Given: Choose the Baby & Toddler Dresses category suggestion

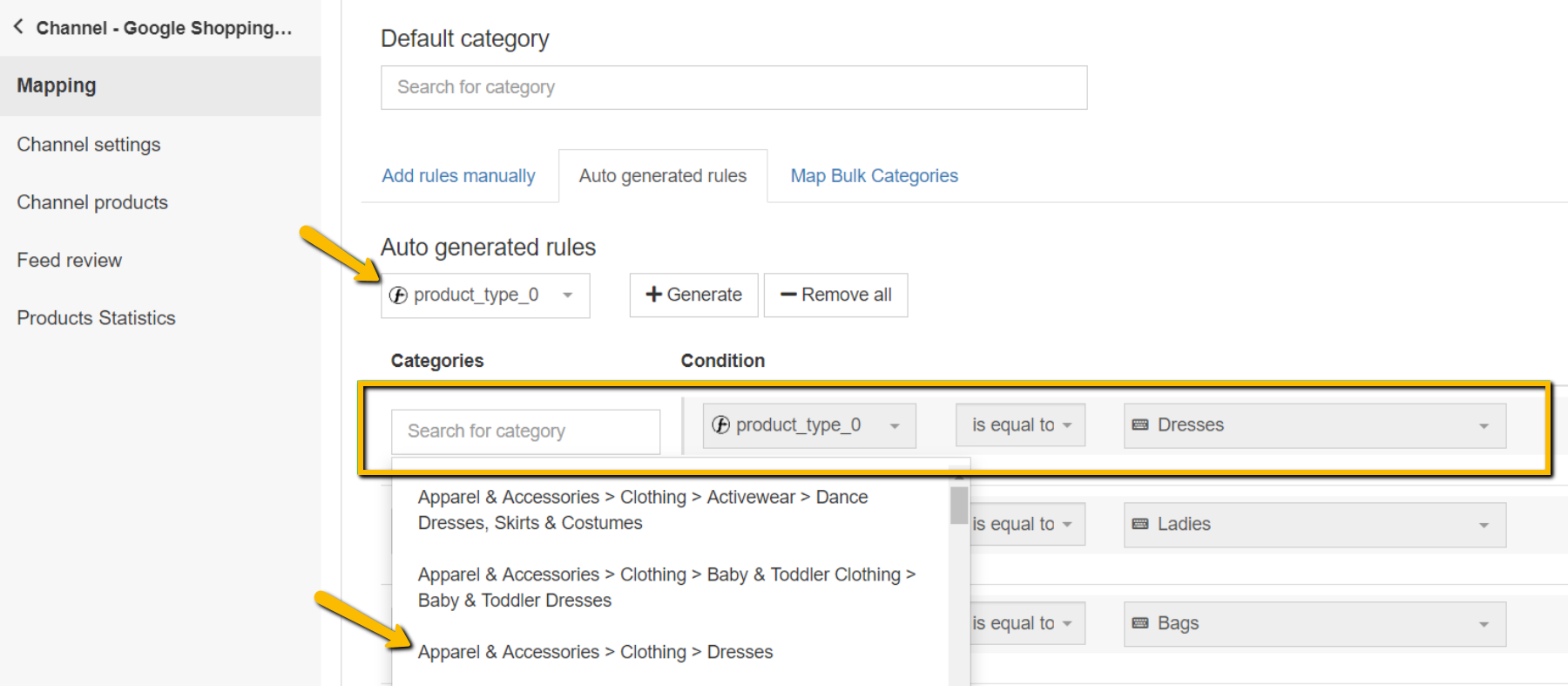Looking at the screenshot, I should (x=666, y=588).
